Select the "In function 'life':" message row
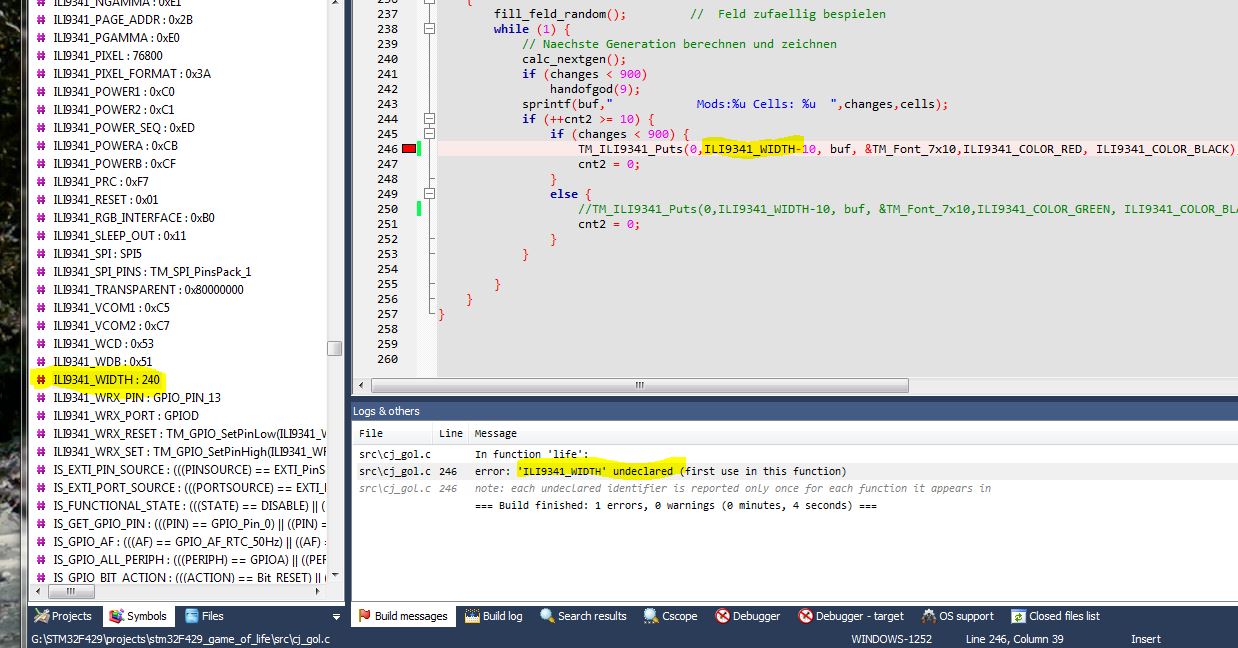 [795, 454]
